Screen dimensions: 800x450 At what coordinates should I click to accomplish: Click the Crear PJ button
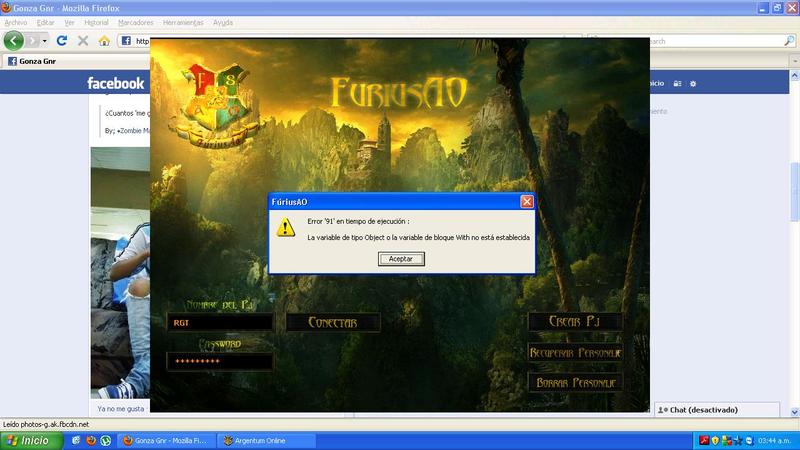tap(574, 321)
